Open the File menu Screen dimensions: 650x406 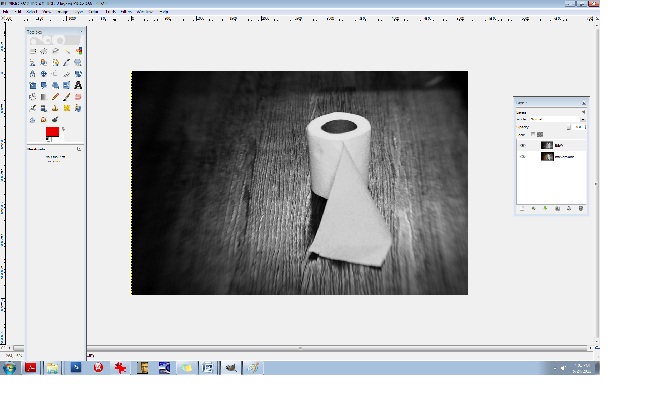click(x=6, y=11)
